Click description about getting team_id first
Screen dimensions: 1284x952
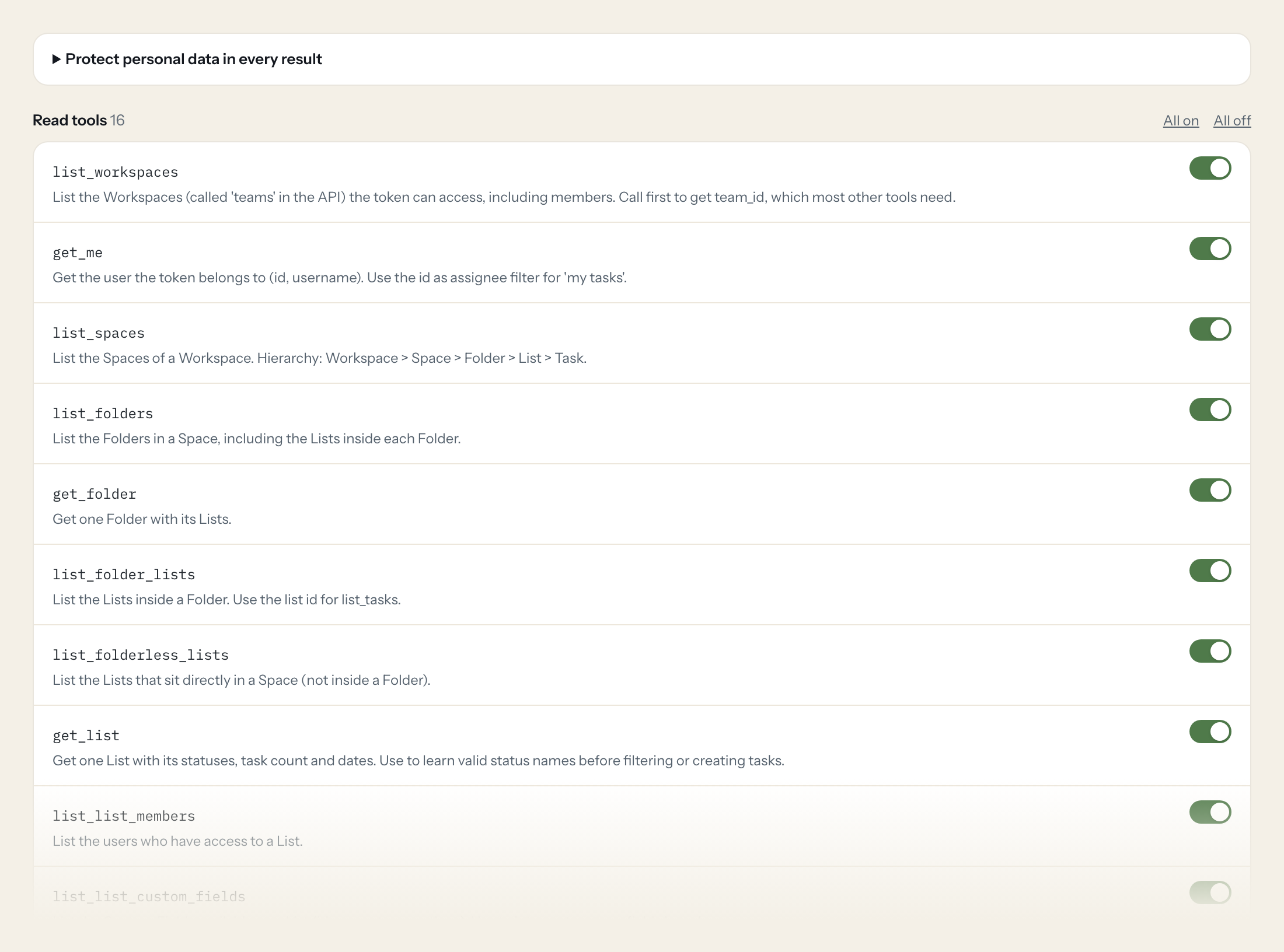[x=504, y=197]
